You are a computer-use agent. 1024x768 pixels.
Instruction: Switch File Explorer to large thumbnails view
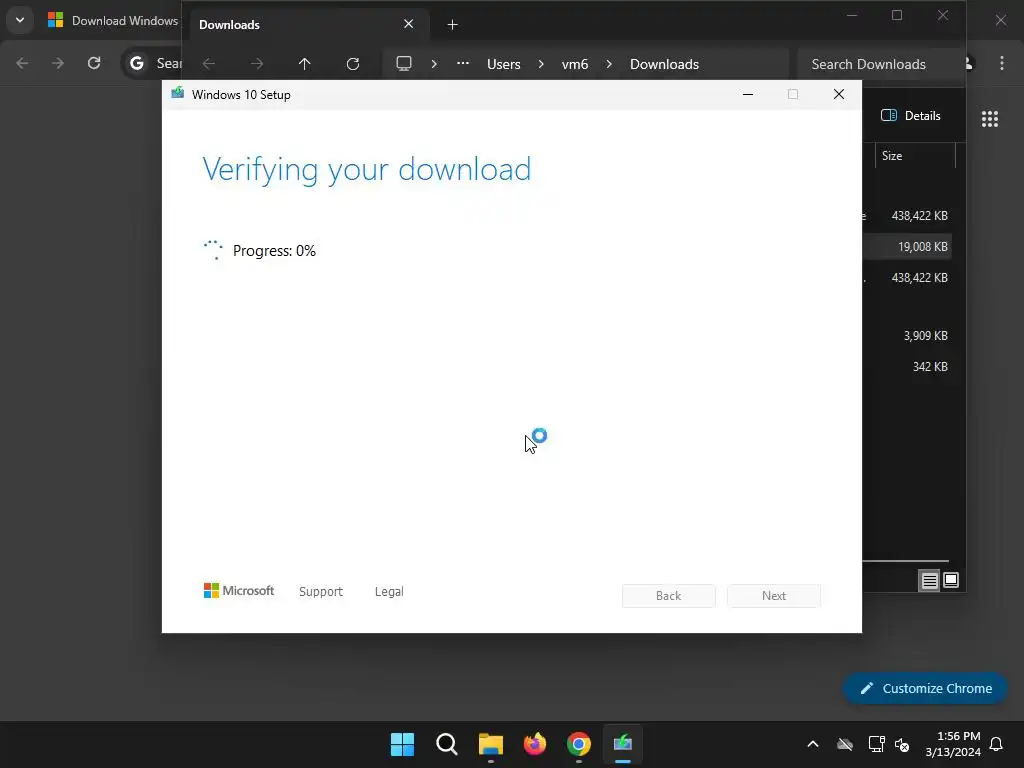[x=951, y=580]
